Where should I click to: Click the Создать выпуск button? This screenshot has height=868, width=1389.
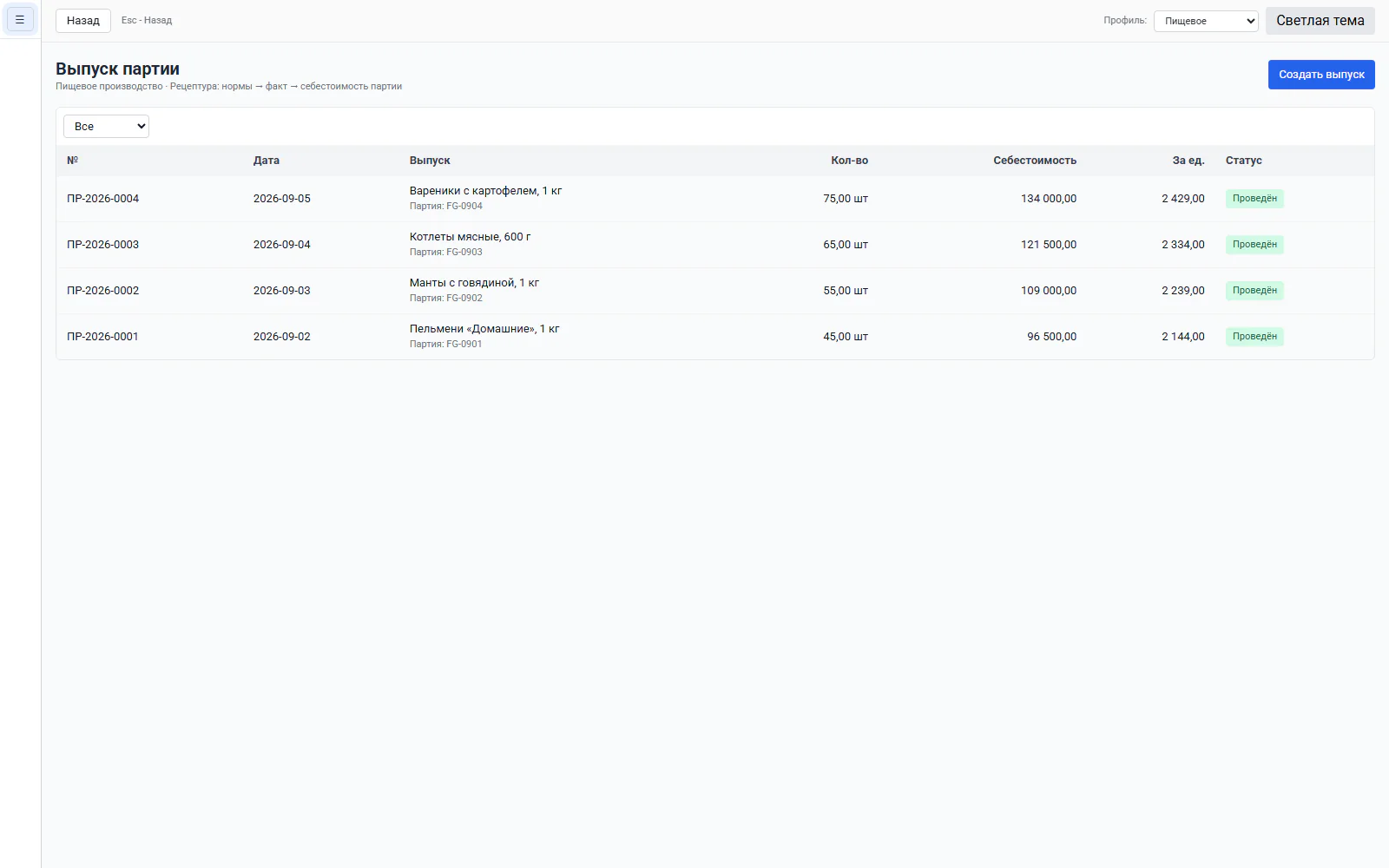(x=1321, y=75)
